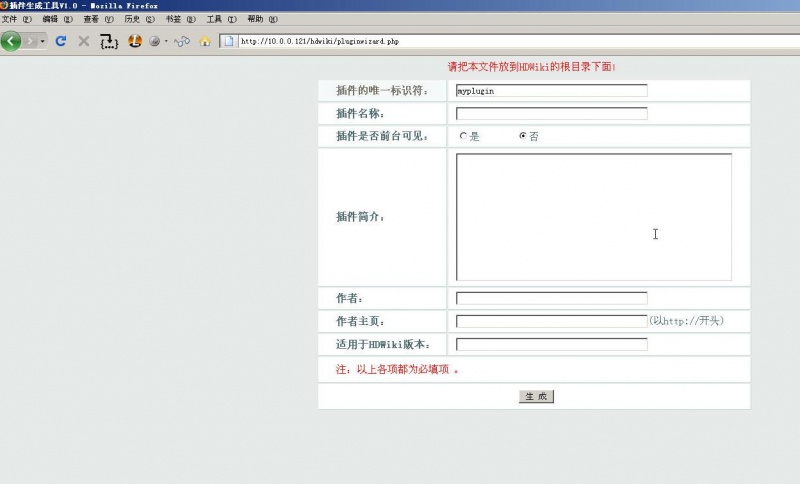Select the 否 radio button for frontend visibility
800x484 pixels.
(x=522, y=136)
